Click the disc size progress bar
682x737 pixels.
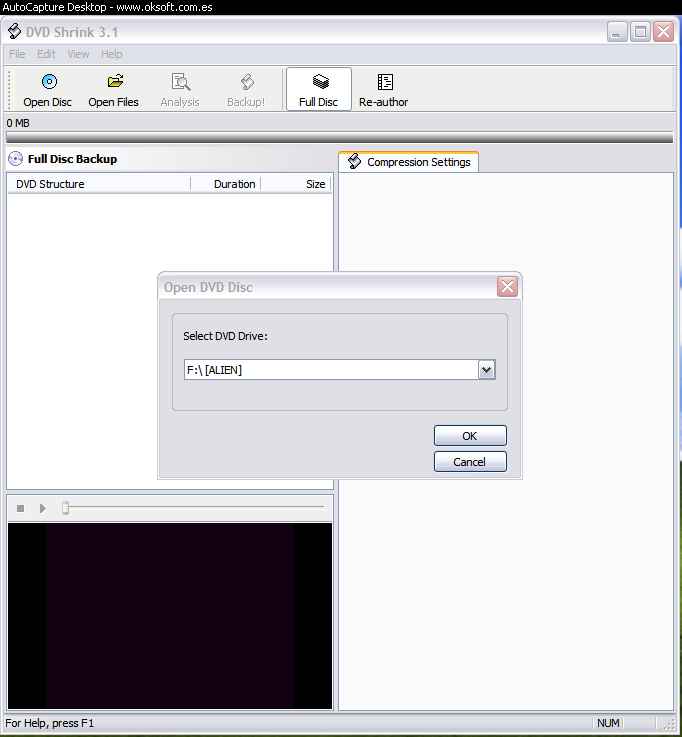click(x=339, y=138)
